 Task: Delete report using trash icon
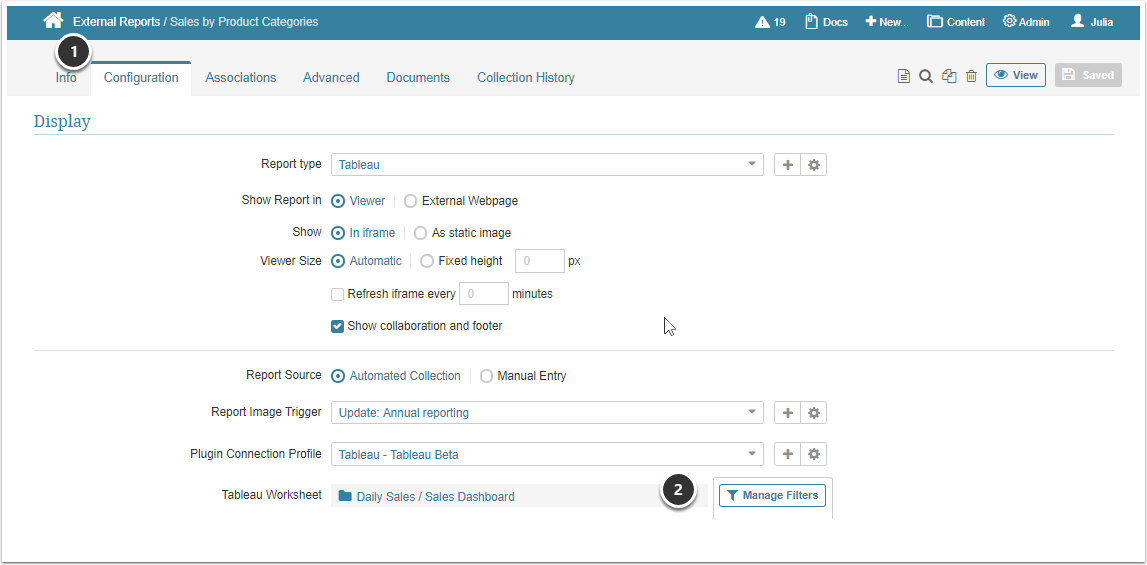tap(971, 76)
